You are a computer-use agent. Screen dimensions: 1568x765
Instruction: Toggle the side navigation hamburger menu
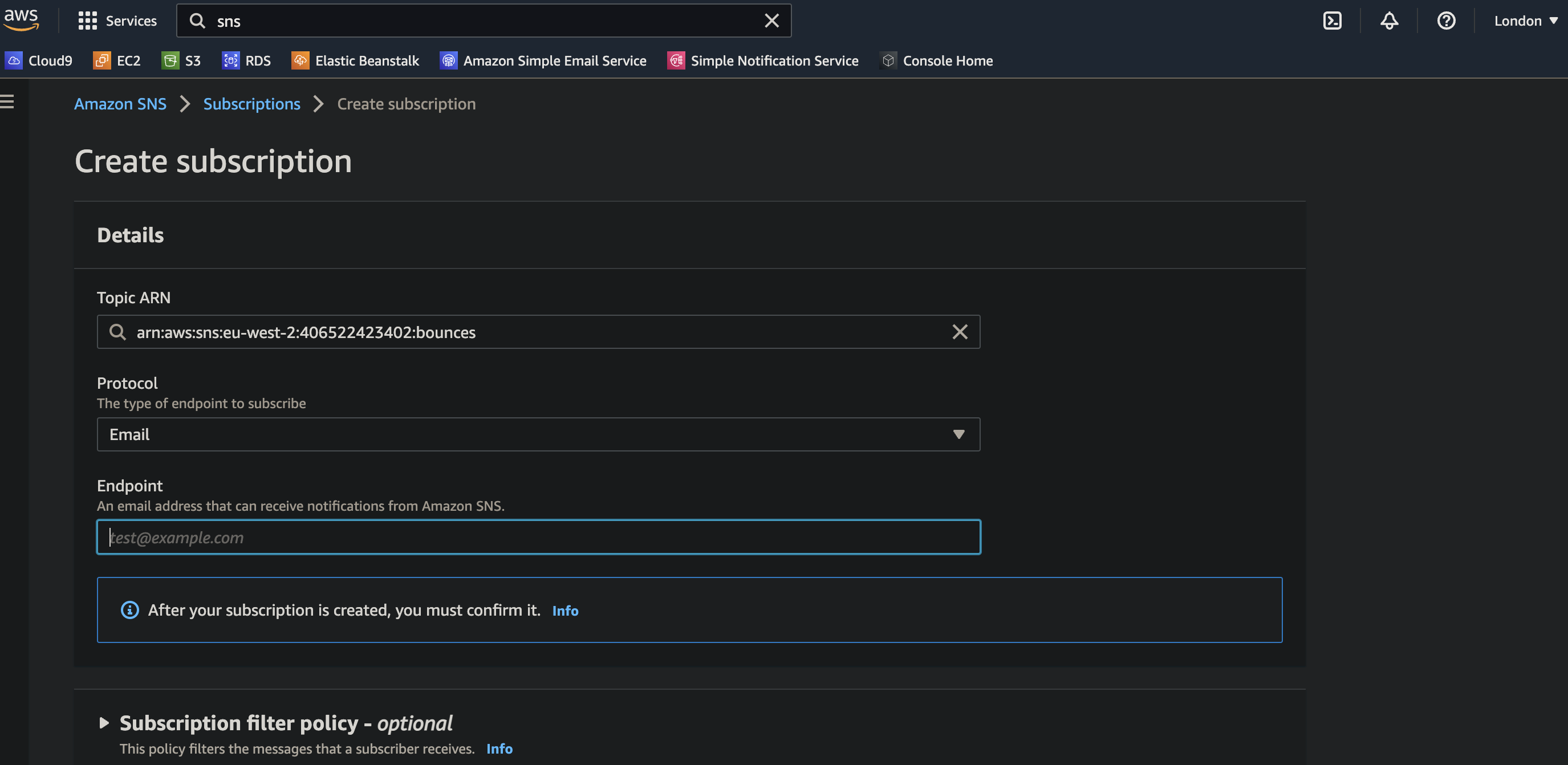point(7,101)
